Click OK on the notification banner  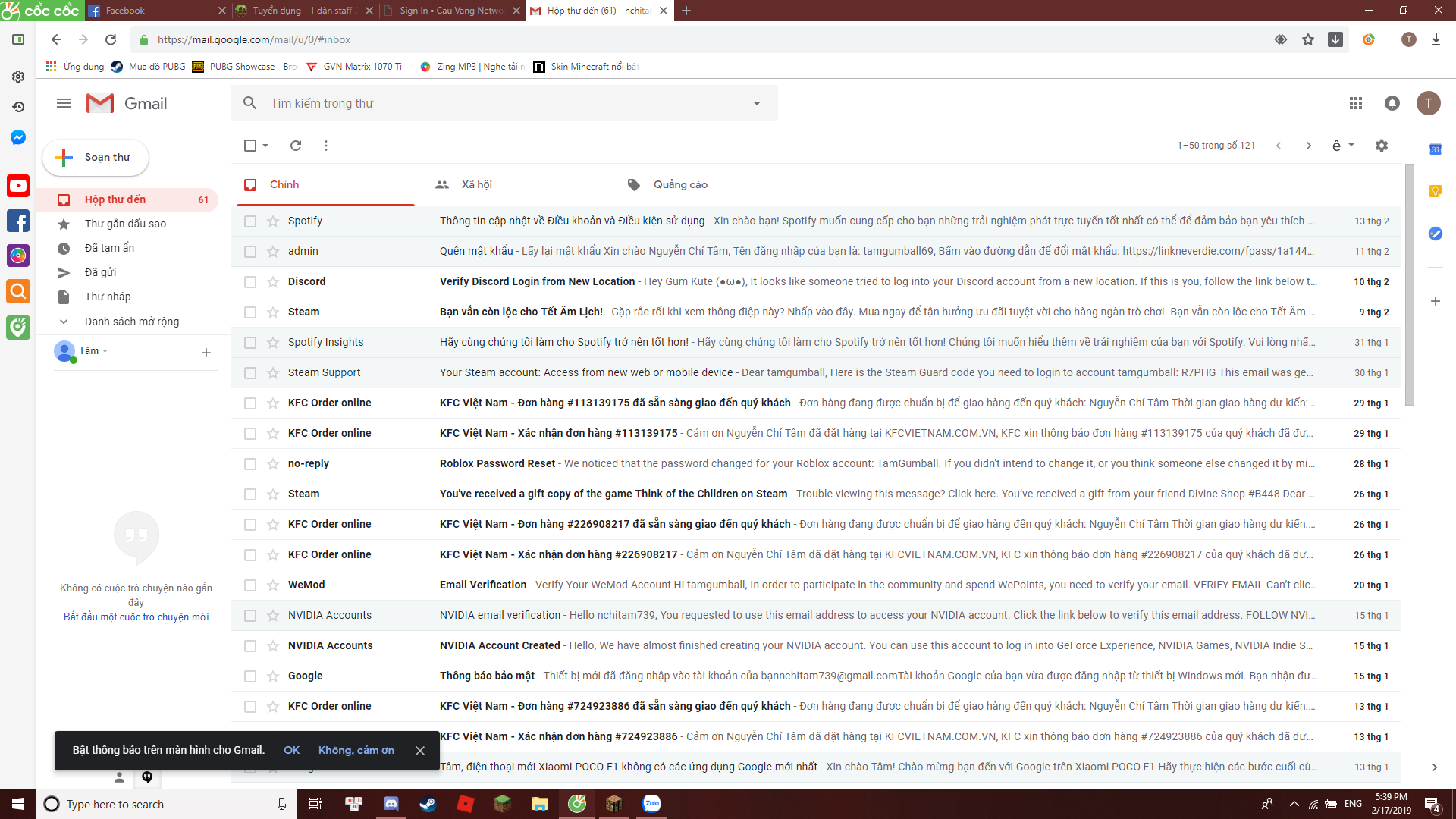coord(291,750)
